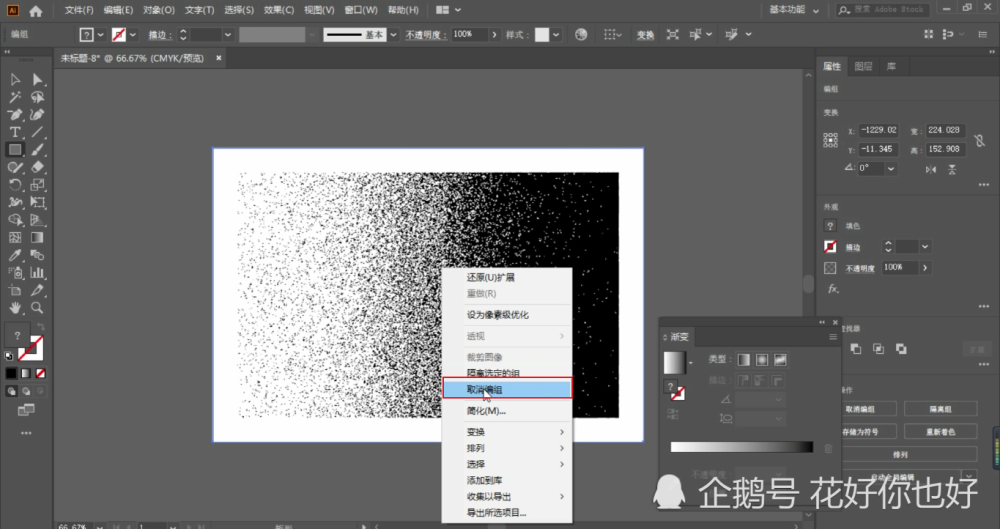Select the Zoom magnifier tool
The height and width of the screenshot is (529, 1000).
coord(37,308)
